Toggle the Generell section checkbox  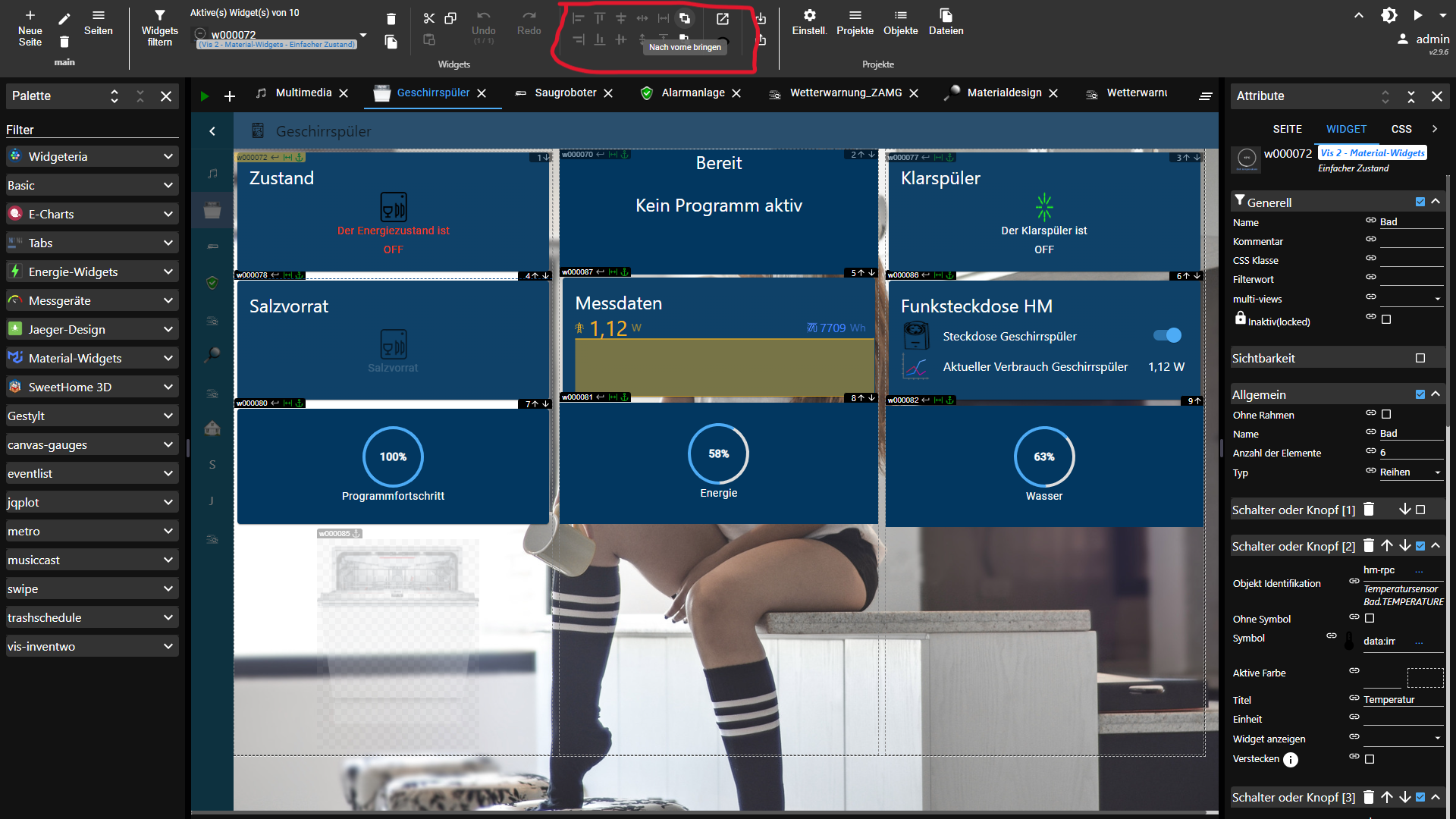(1420, 202)
